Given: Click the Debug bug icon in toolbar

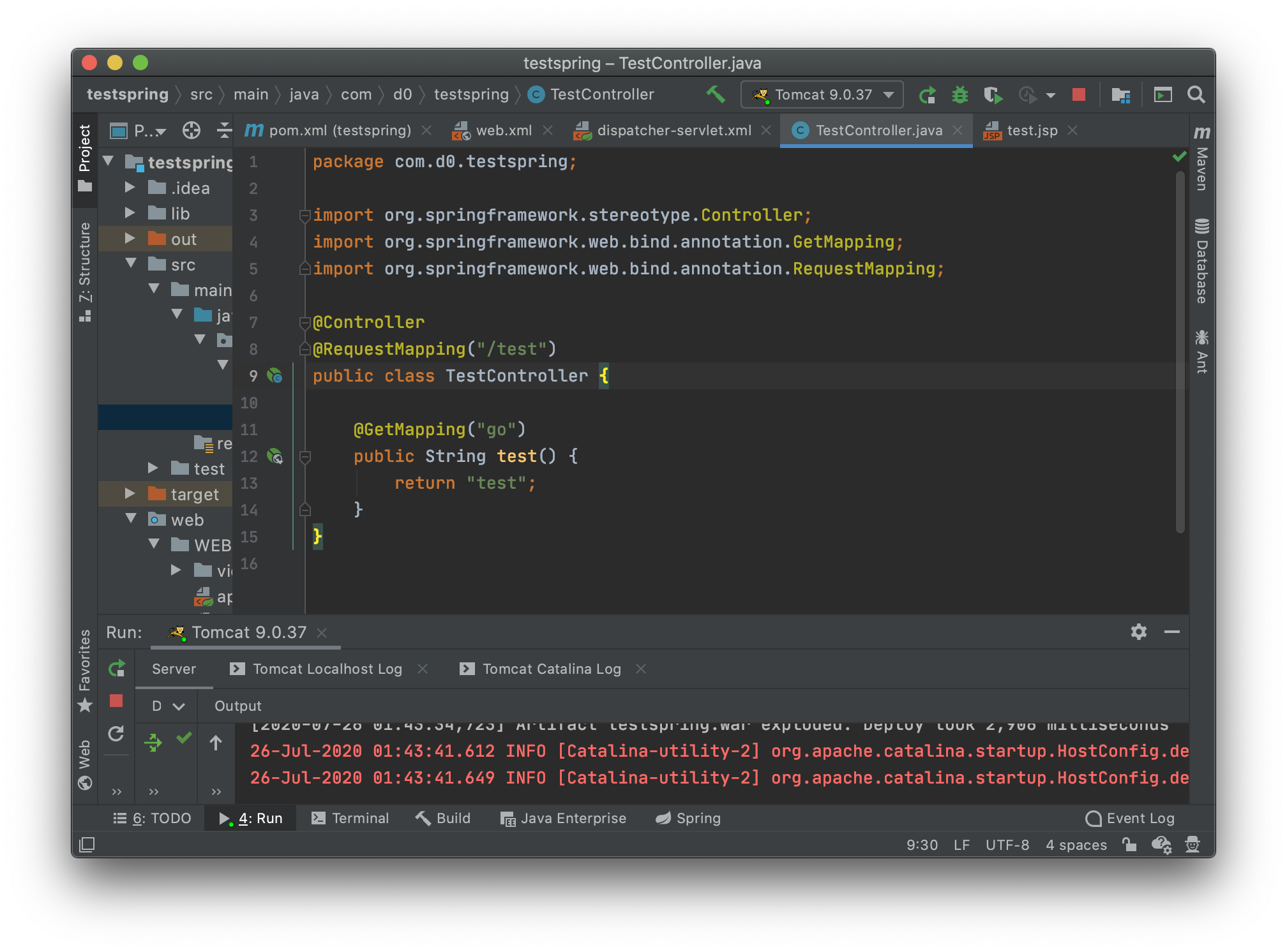Looking at the screenshot, I should click(960, 95).
